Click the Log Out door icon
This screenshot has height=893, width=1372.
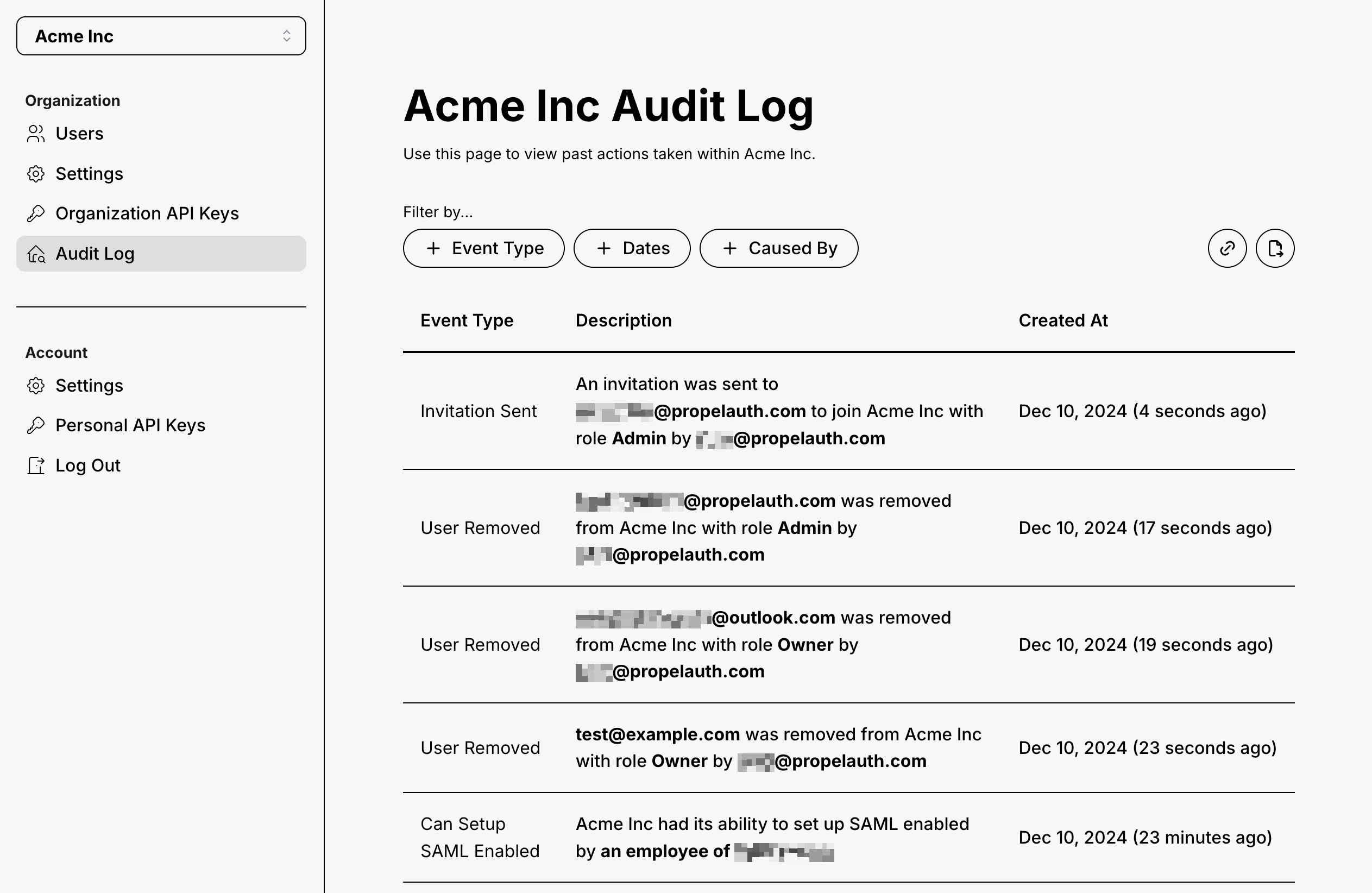coord(36,465)
